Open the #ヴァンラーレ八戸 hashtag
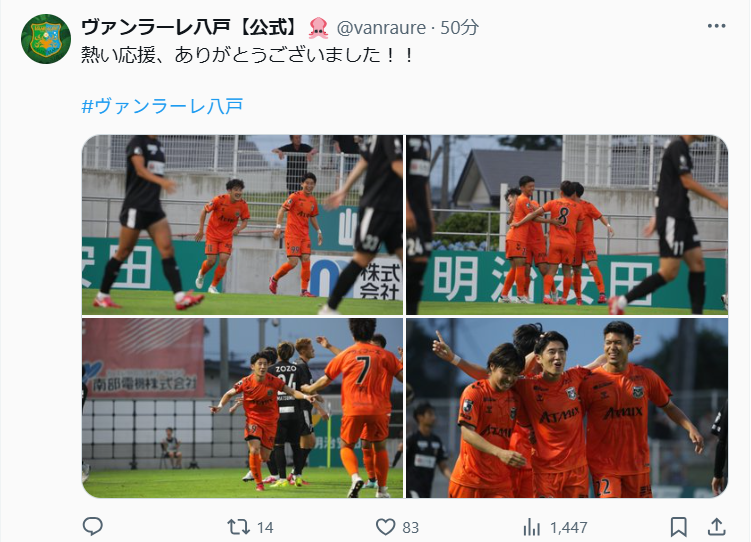751x542 pixels. pyautogui.click(x=162, y=106)
